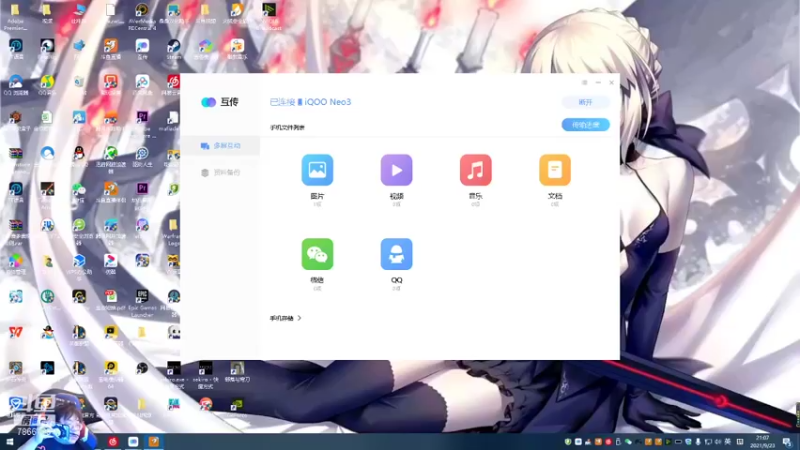Click the QQ label under QQ icon

tap(396, 280)
